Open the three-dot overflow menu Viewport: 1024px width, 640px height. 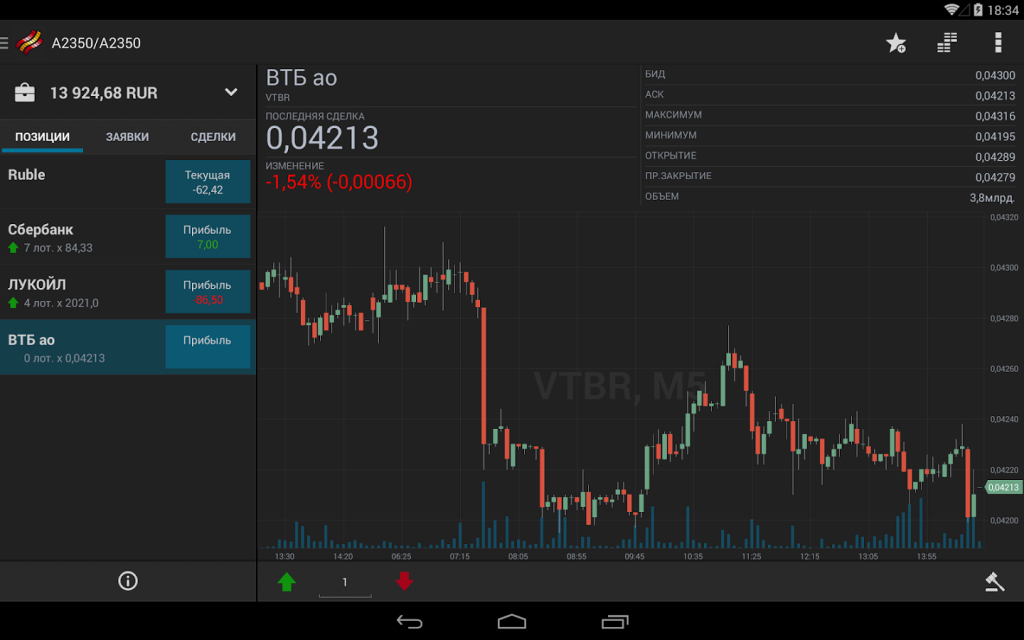[998, 42]
